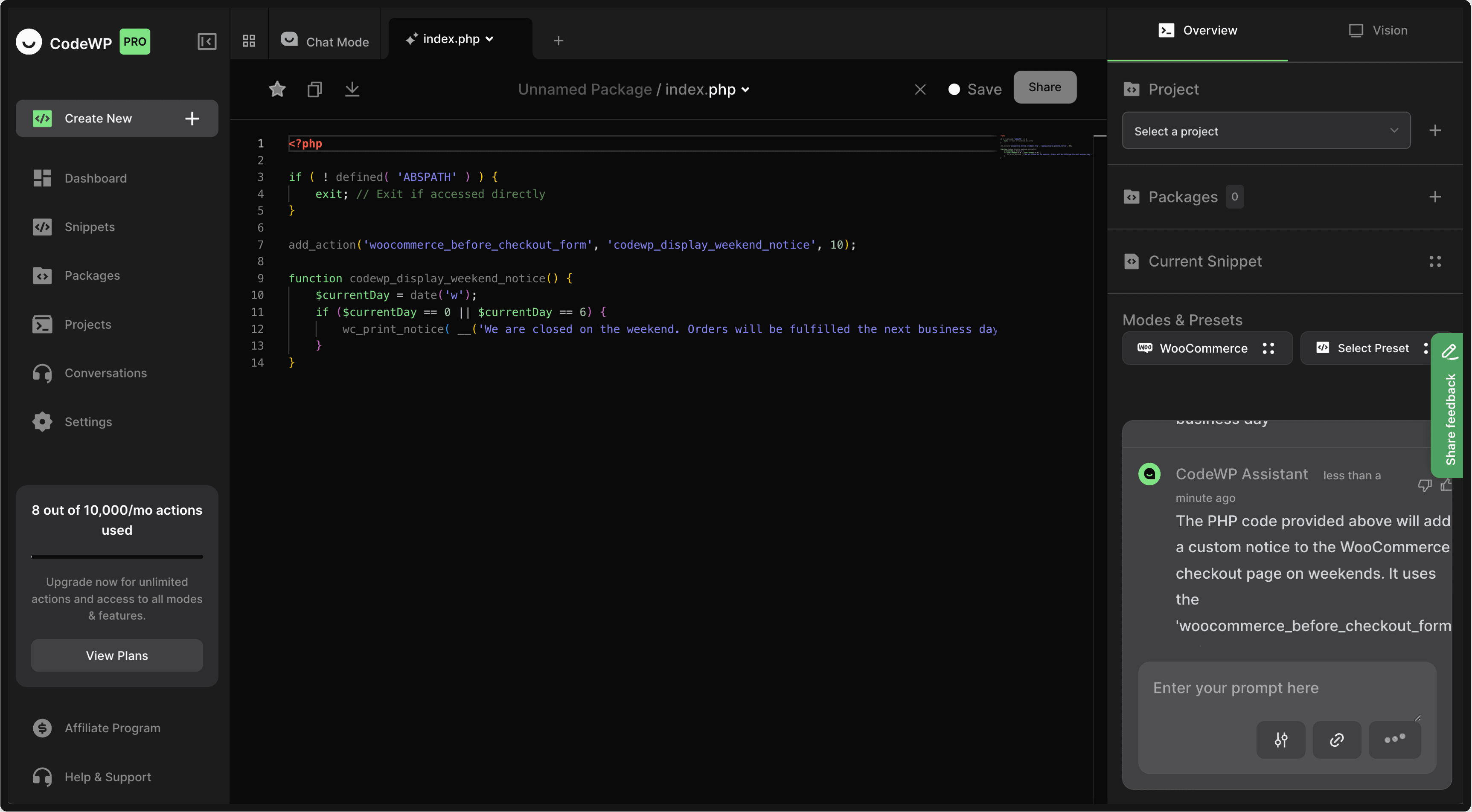This screenshot has width=1472, height=812.
Task: Open Projects in sidebar
Action: click(x=116, y=325)
